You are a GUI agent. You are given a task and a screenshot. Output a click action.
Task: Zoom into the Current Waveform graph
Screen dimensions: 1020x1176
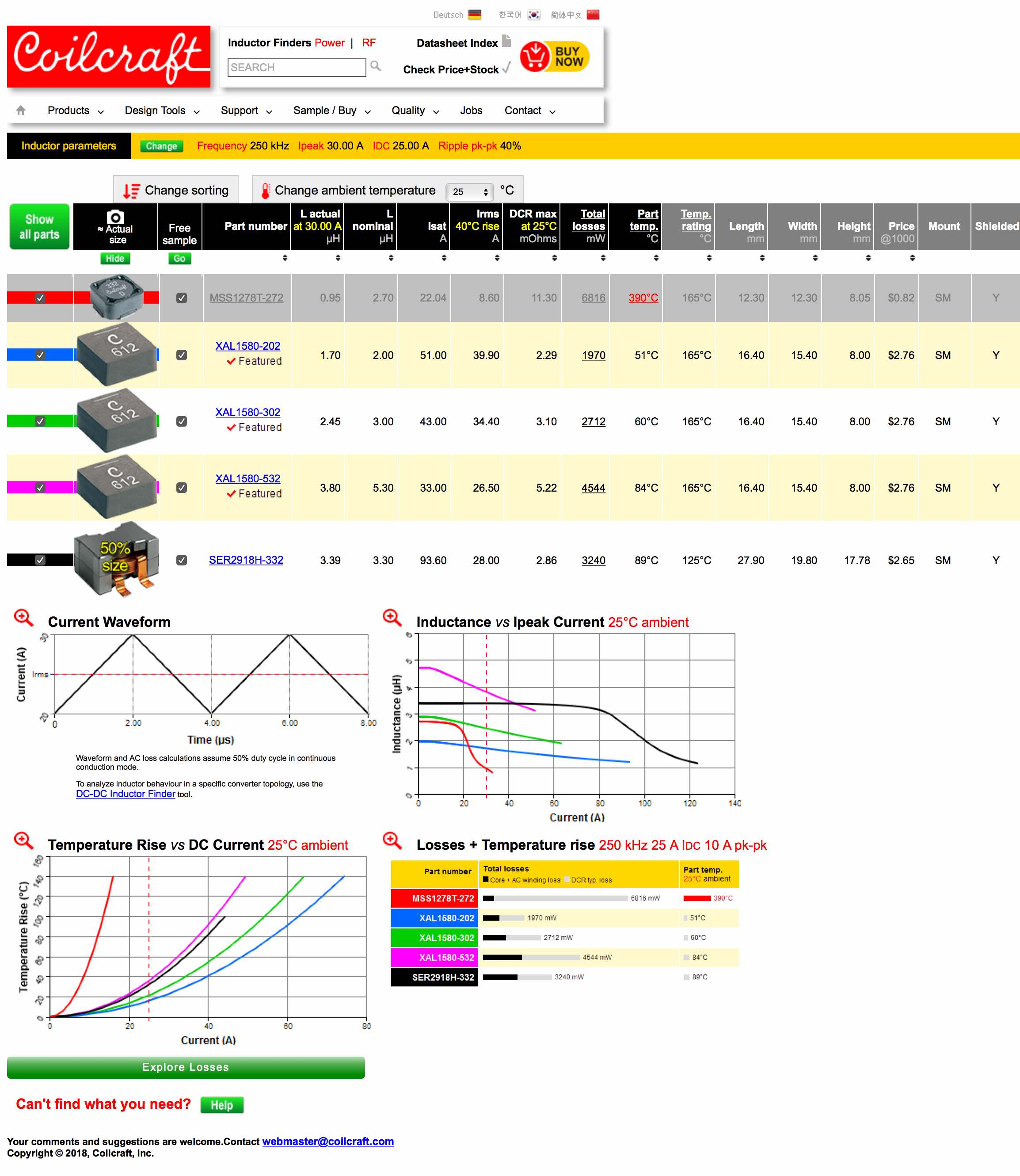[x=23, y=617]
